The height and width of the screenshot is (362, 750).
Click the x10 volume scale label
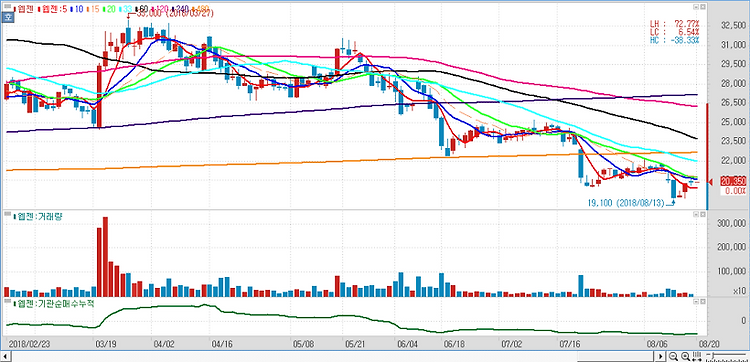(739, 291)
